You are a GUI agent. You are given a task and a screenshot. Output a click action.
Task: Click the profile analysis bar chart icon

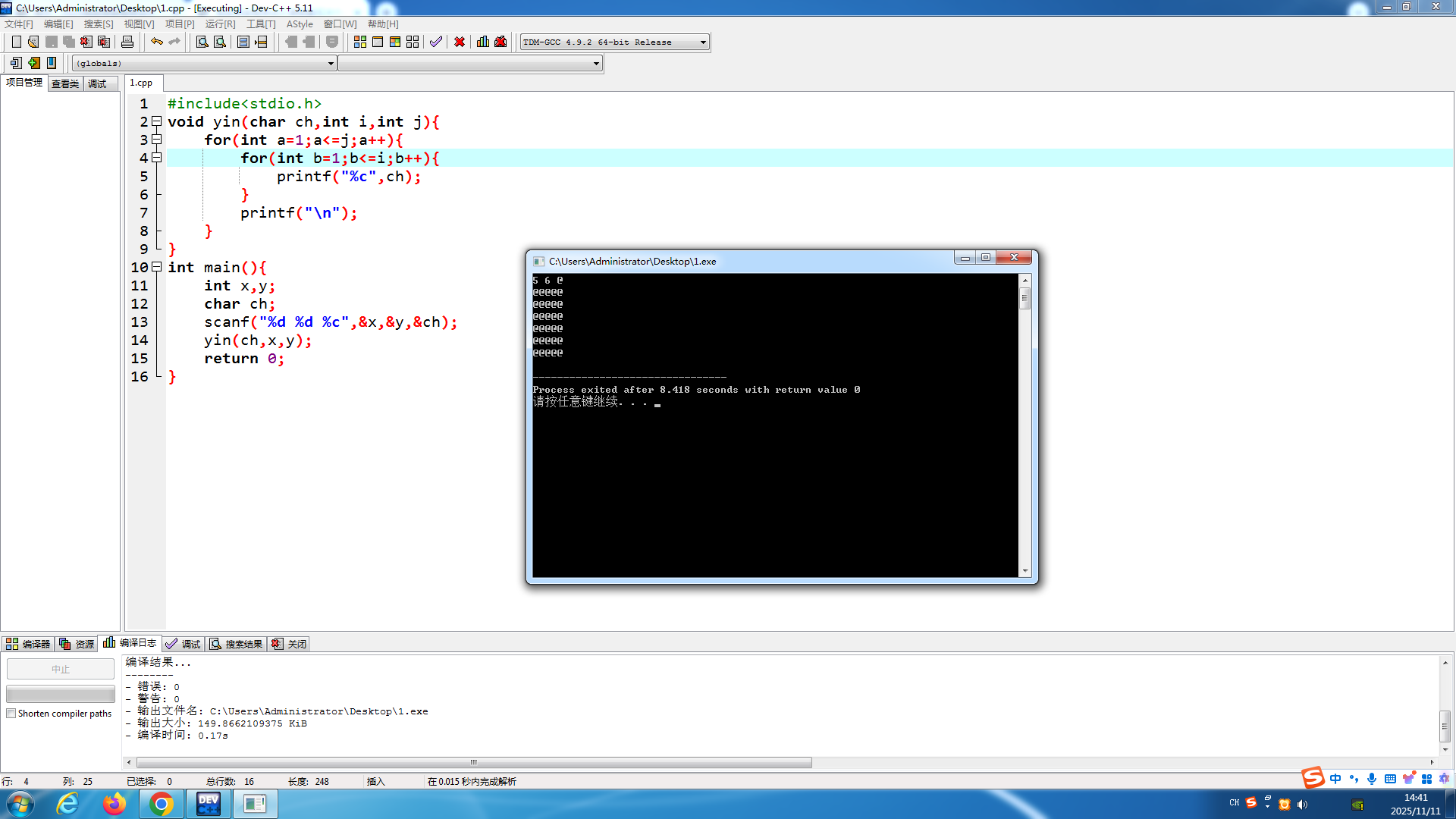[483, 42]
